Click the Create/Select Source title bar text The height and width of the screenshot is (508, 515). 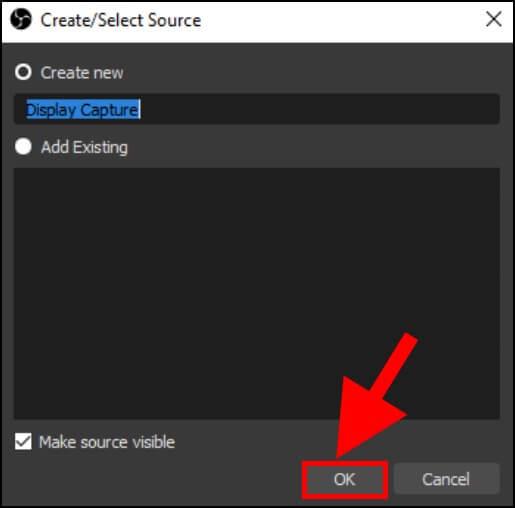[x=121, y=20]
